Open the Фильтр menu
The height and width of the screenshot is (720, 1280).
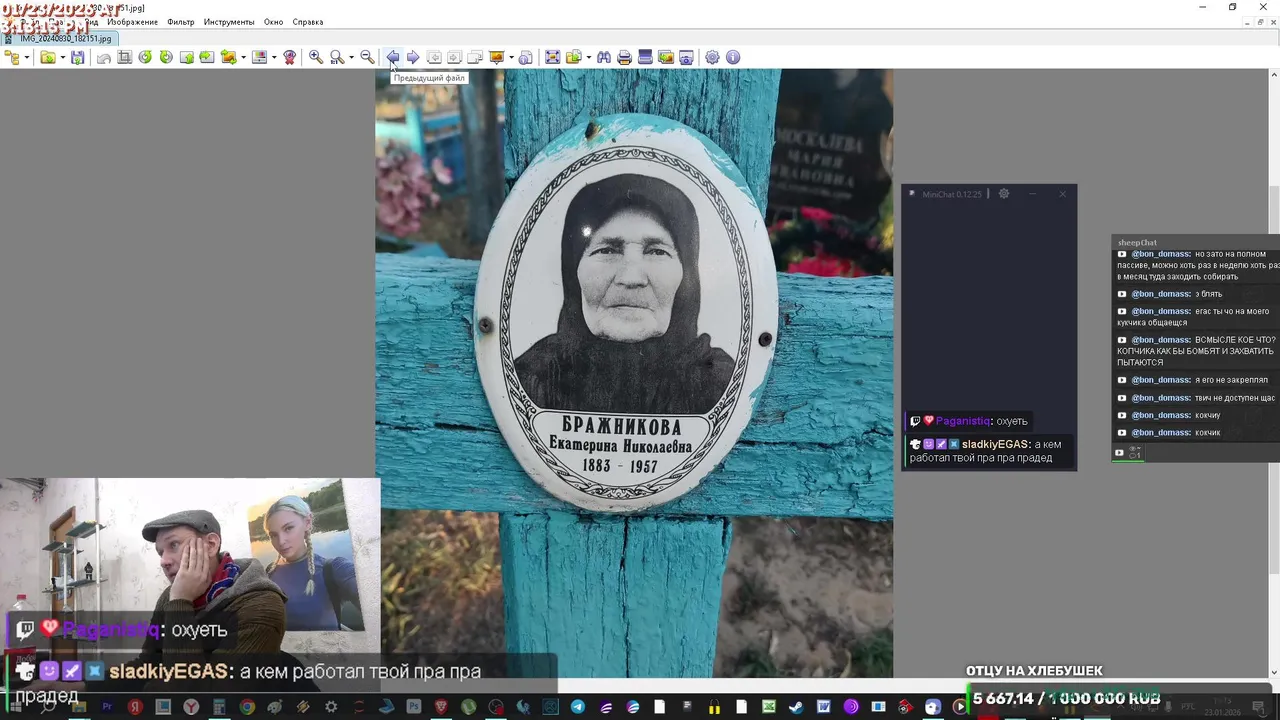(x=181, y=22)
